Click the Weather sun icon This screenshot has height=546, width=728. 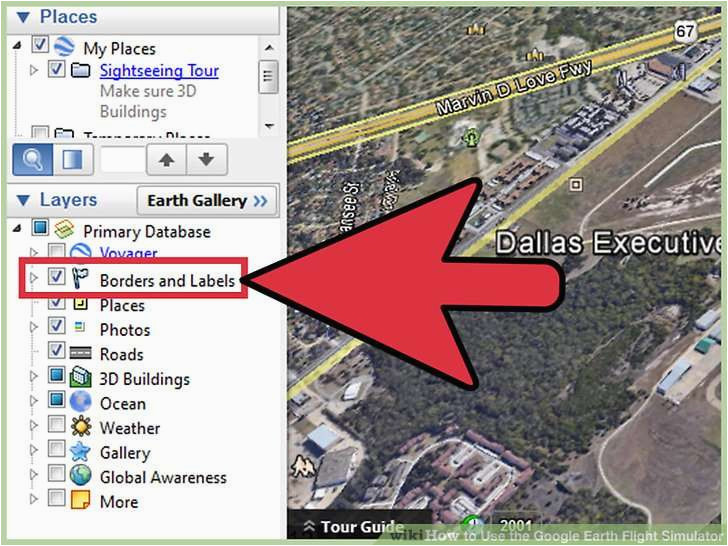click(81, 426)
